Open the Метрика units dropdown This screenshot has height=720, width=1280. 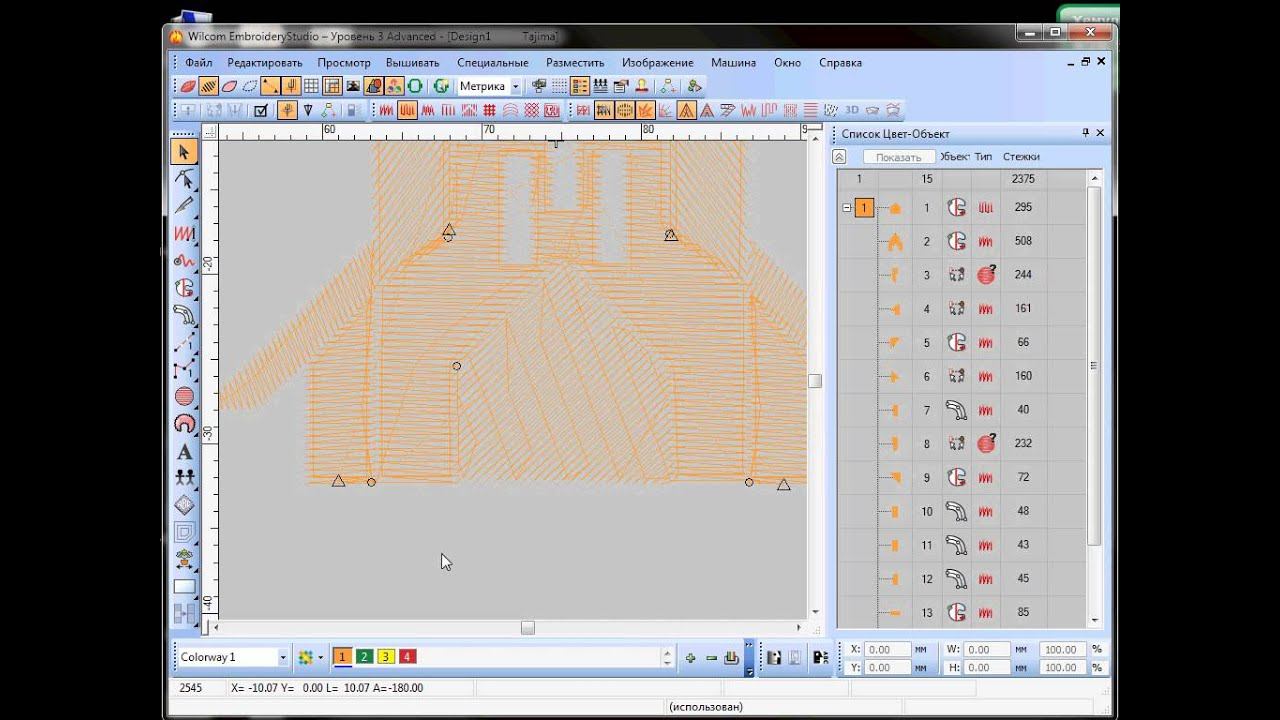coord(515,87)
